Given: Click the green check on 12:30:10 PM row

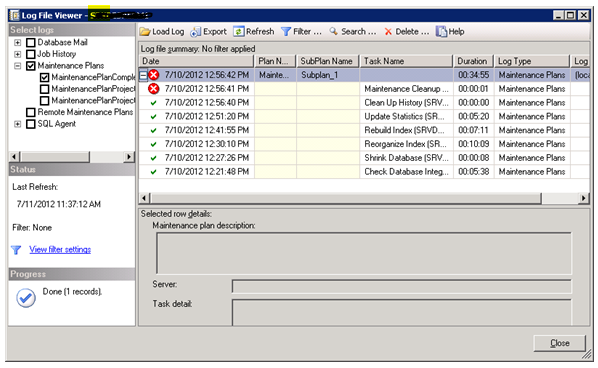Looking at the screenshot, I should tap(154, 144).
